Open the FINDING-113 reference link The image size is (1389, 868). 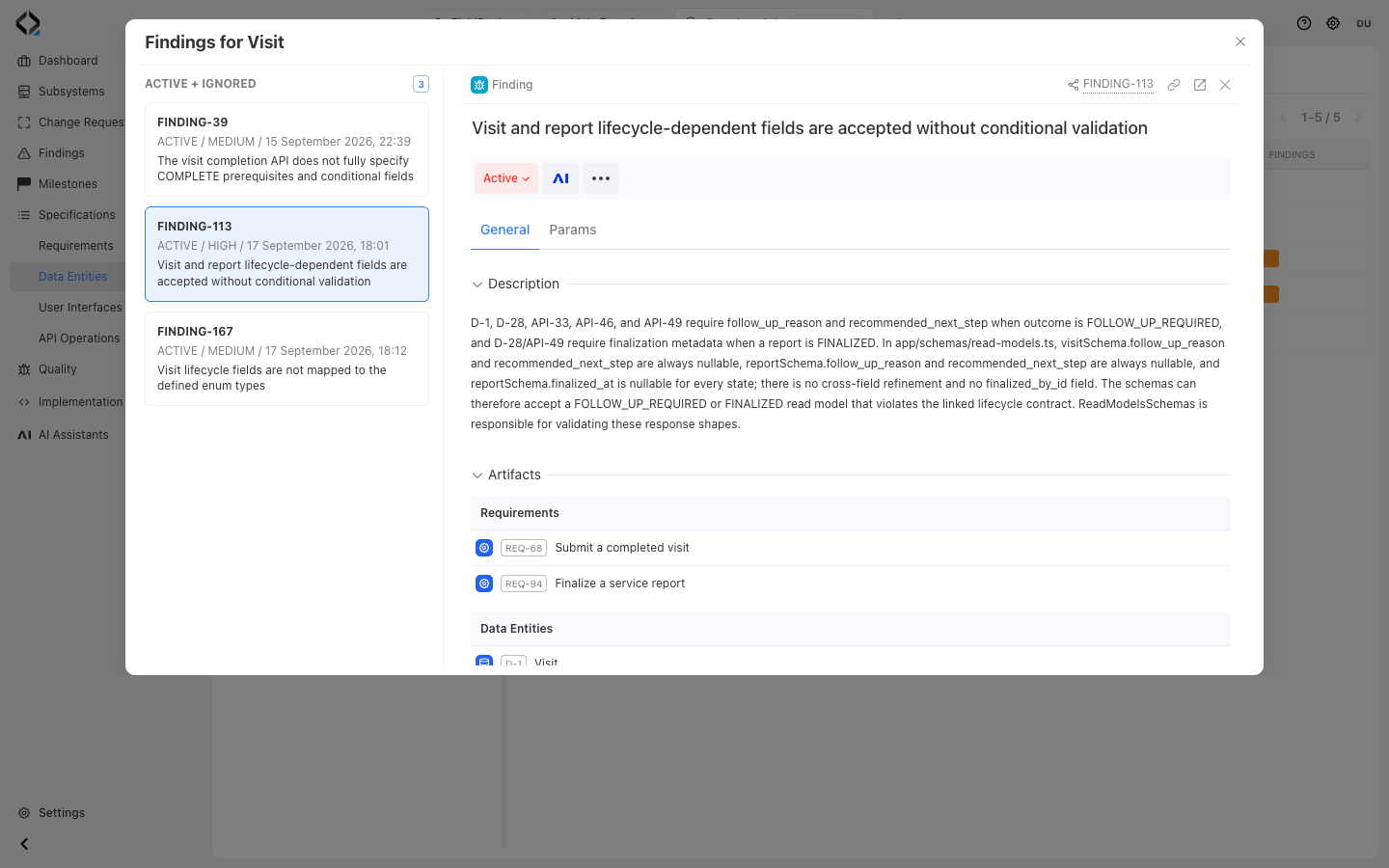pos(1118,84)
